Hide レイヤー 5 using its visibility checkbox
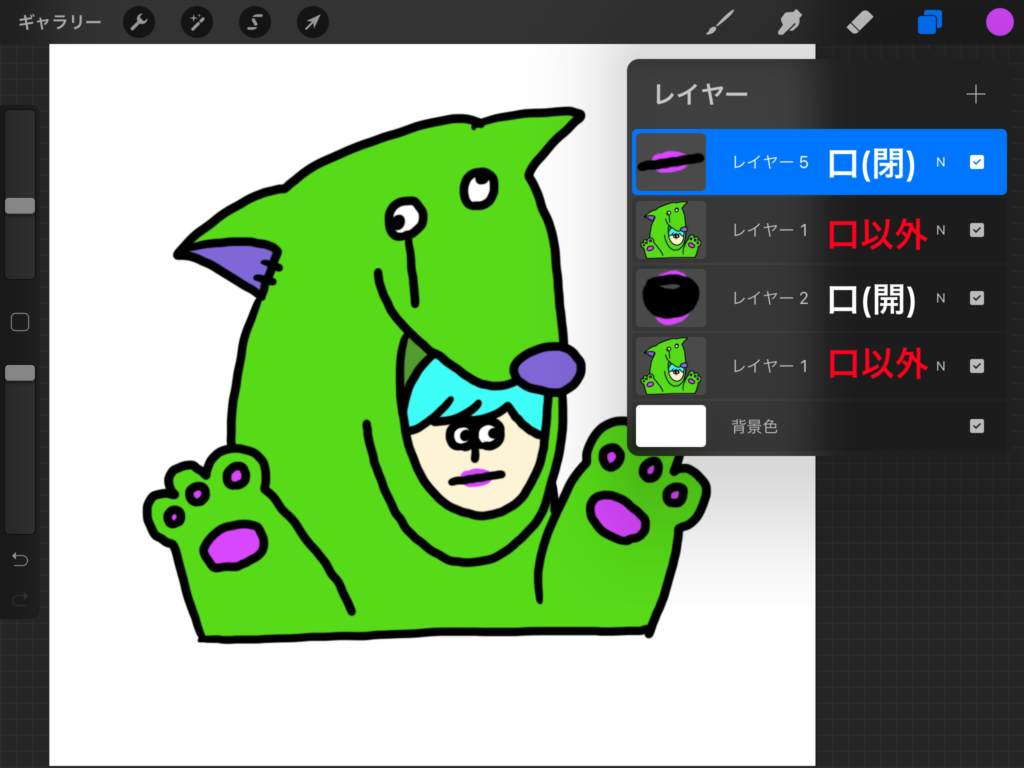The width and height of the screenshot is (1024, 768). click(x=977, y=162)
